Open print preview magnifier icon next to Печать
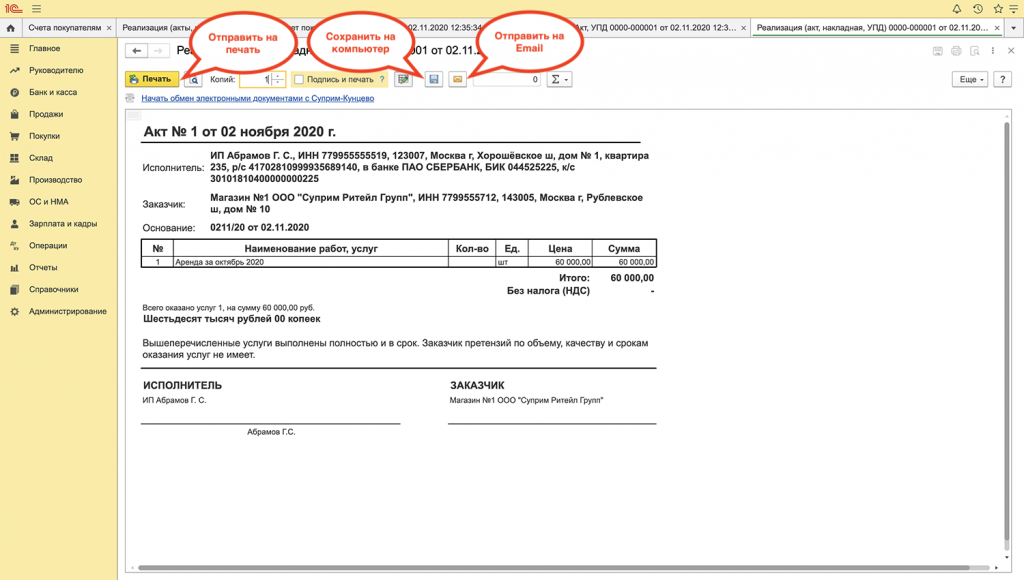 (x=194, y=80)
